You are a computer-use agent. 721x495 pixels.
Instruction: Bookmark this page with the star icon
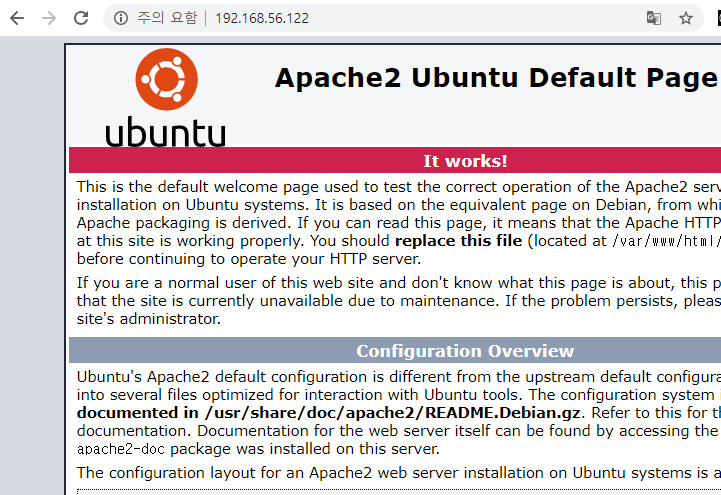(686, 18)
